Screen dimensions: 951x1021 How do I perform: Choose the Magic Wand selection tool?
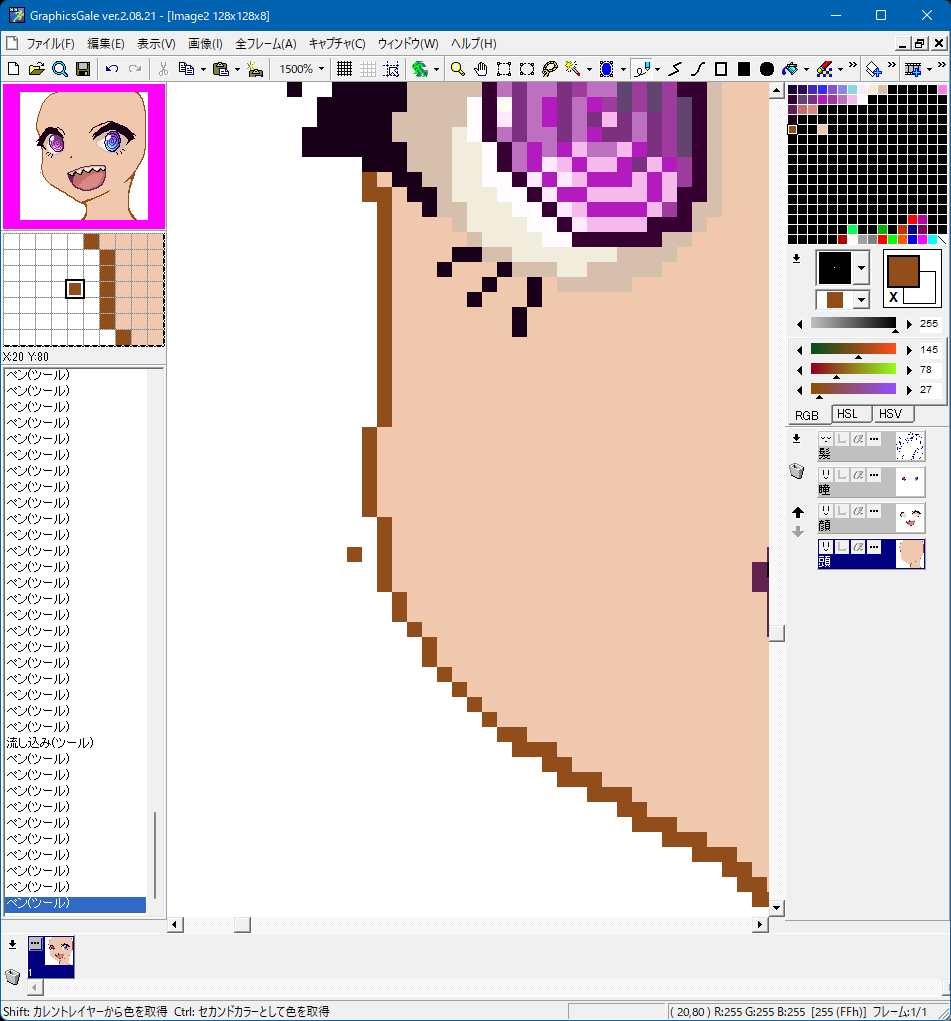(x=573, y=69)
